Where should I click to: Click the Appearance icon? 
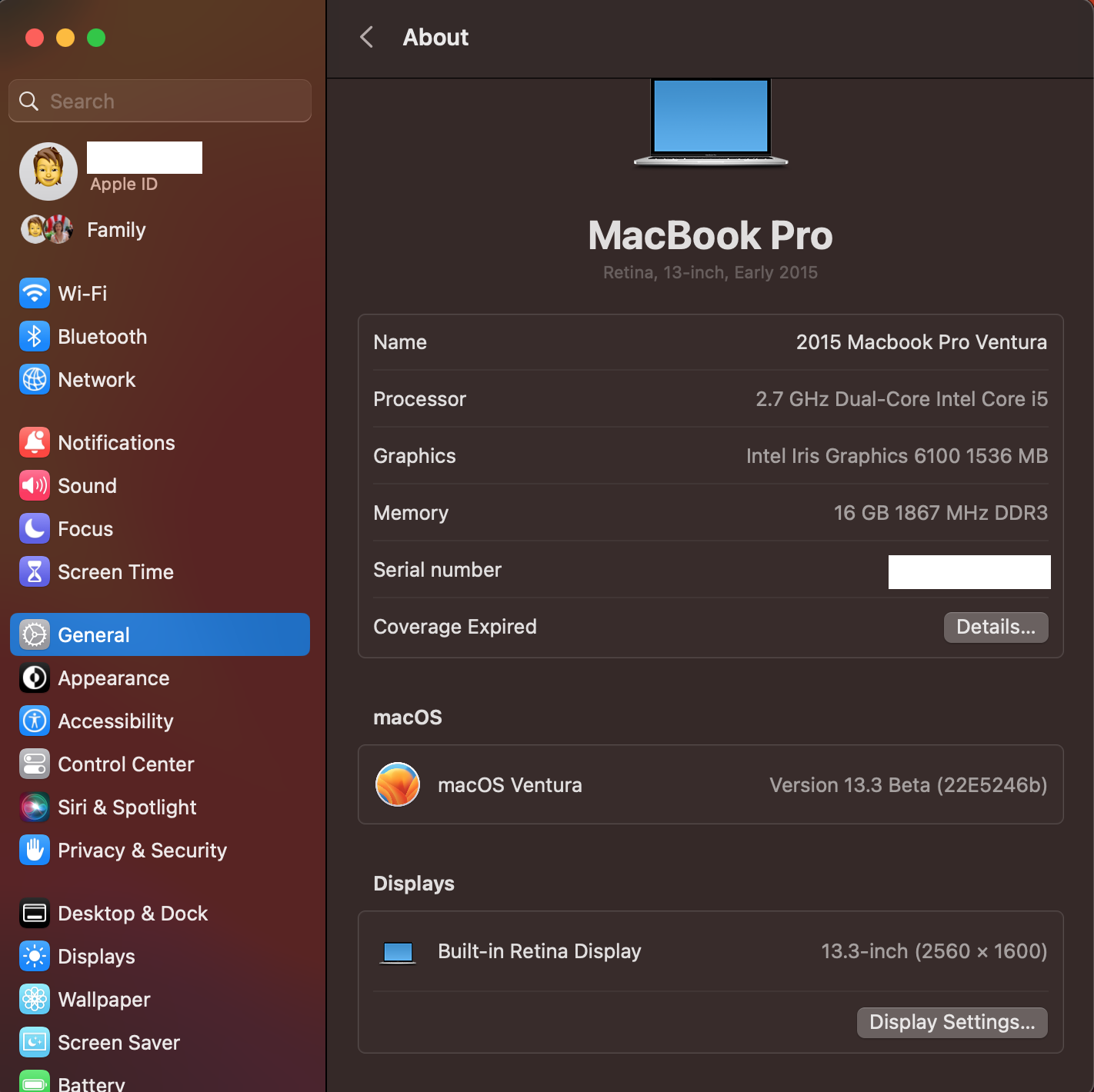point(35,678)
